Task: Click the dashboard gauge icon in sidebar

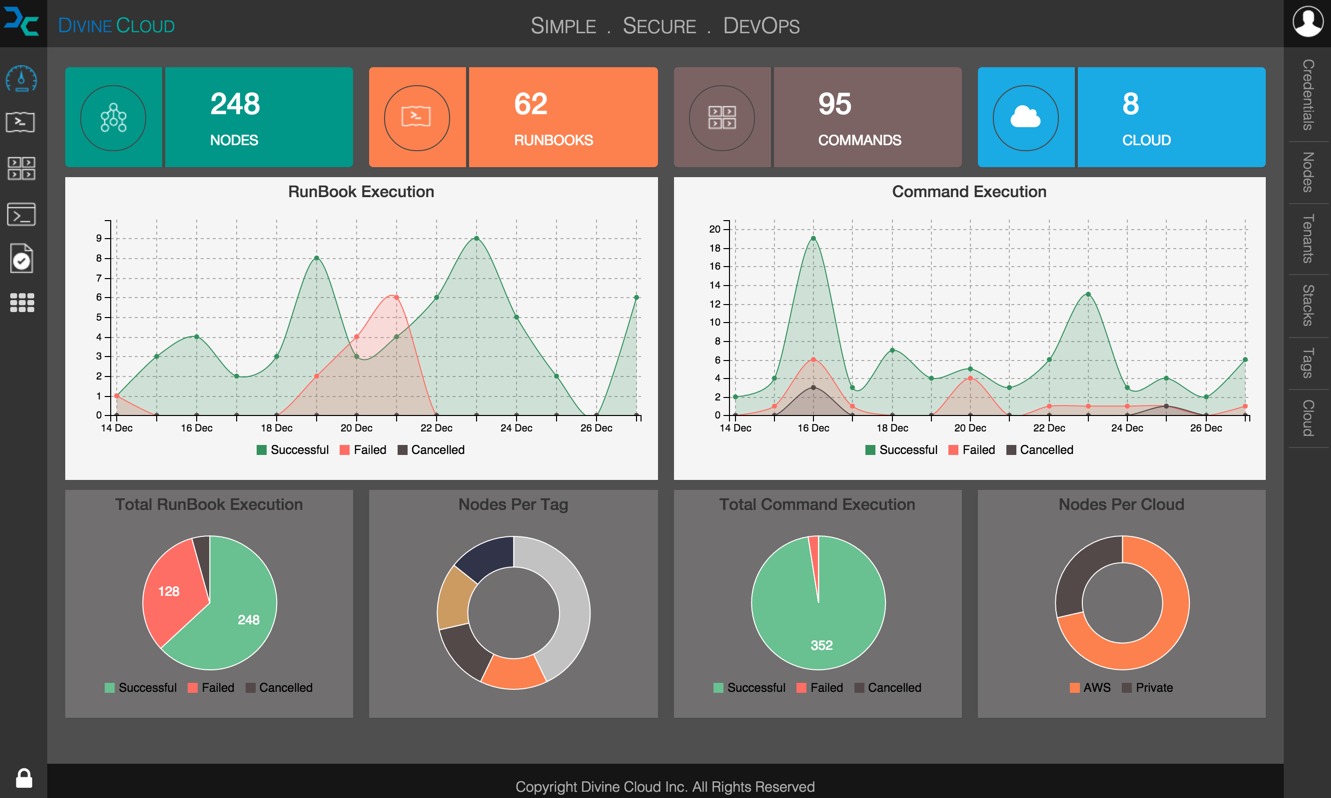Action: tap(22, 78)
